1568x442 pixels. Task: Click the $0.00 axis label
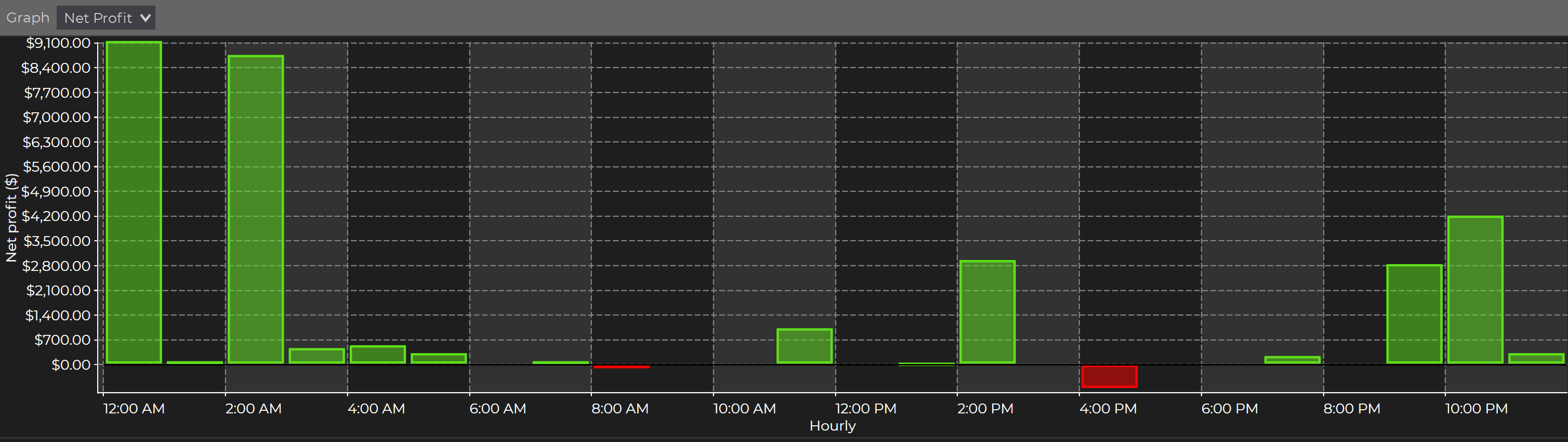click(x=71, y=365)
